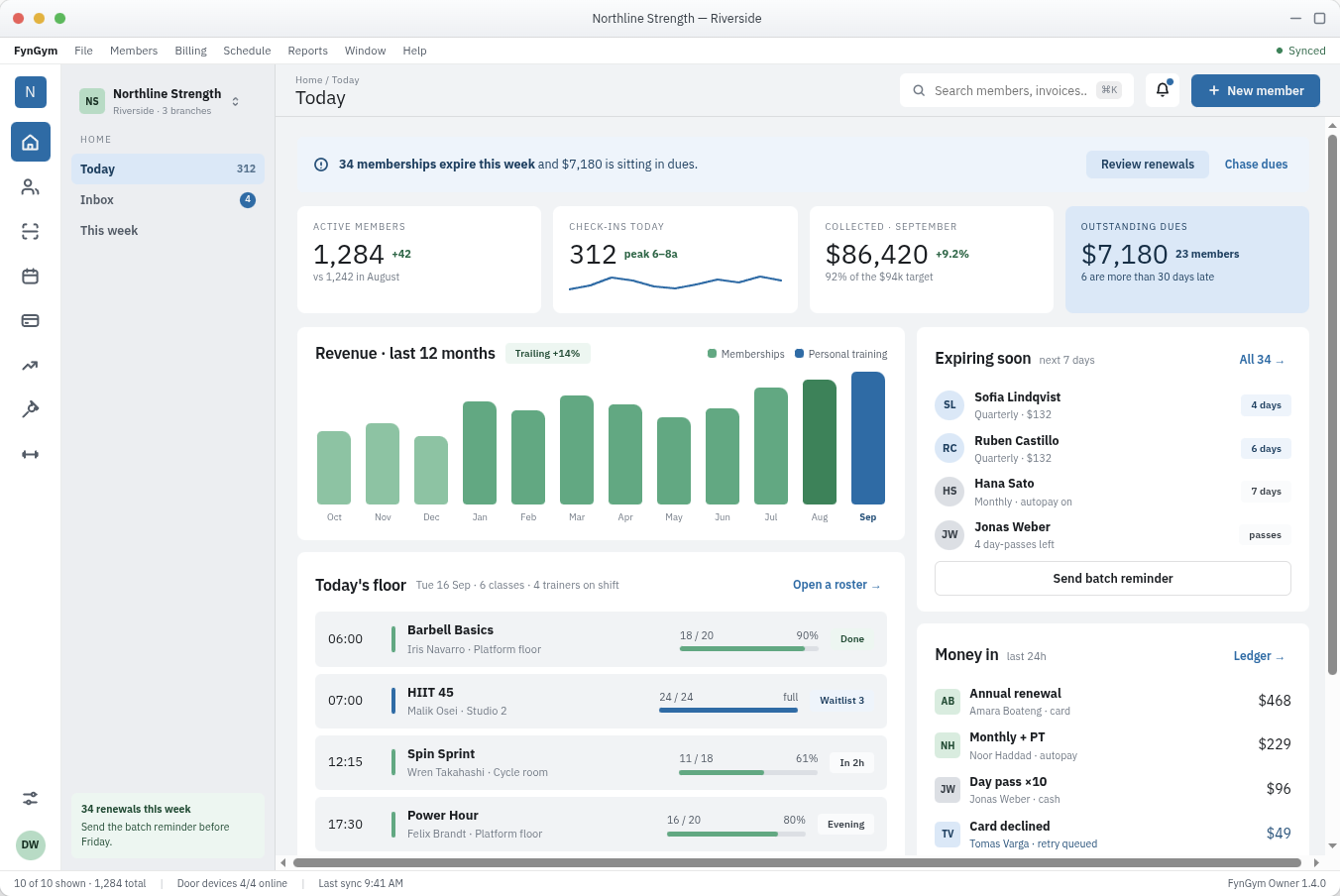Image resolution: width=1340 pixels, height=896 pixels.
Task: Open the Members people icon in sidebar
Action: pos(31,186)
